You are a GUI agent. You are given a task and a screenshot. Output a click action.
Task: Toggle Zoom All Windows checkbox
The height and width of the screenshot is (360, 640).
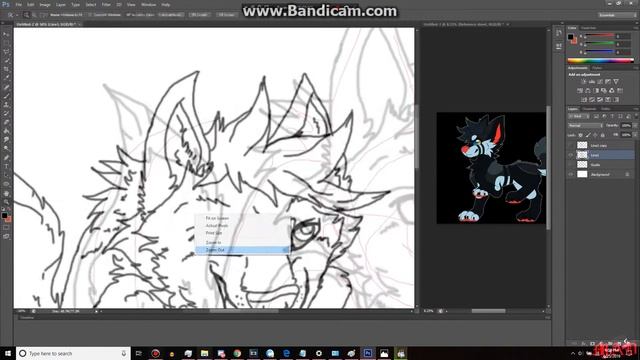pos(91,15)
